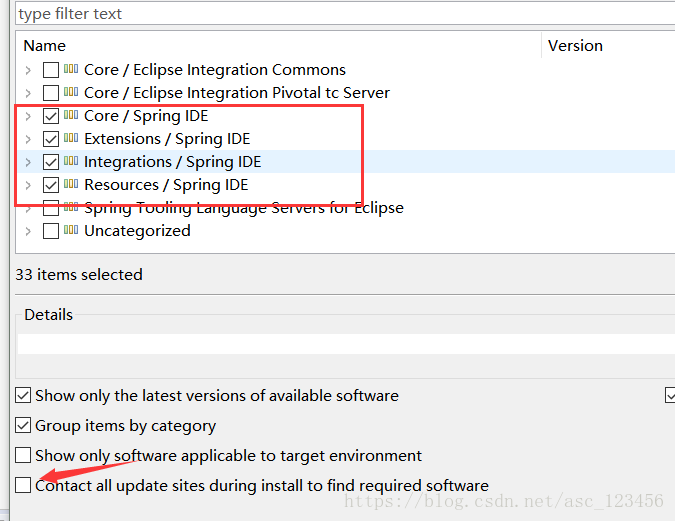Image resolution: width=675 pixels, height=521 pixels.
Task: Click the category icon beside Resources / Spring IDE
Action: tap(71, 184)
